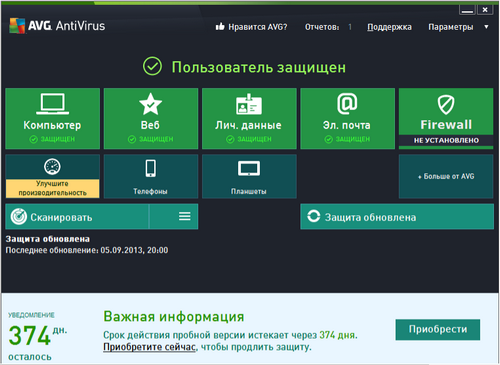Click the Сканировать button
This screenshot has width=500, height=365.
[x=77, y=217]
